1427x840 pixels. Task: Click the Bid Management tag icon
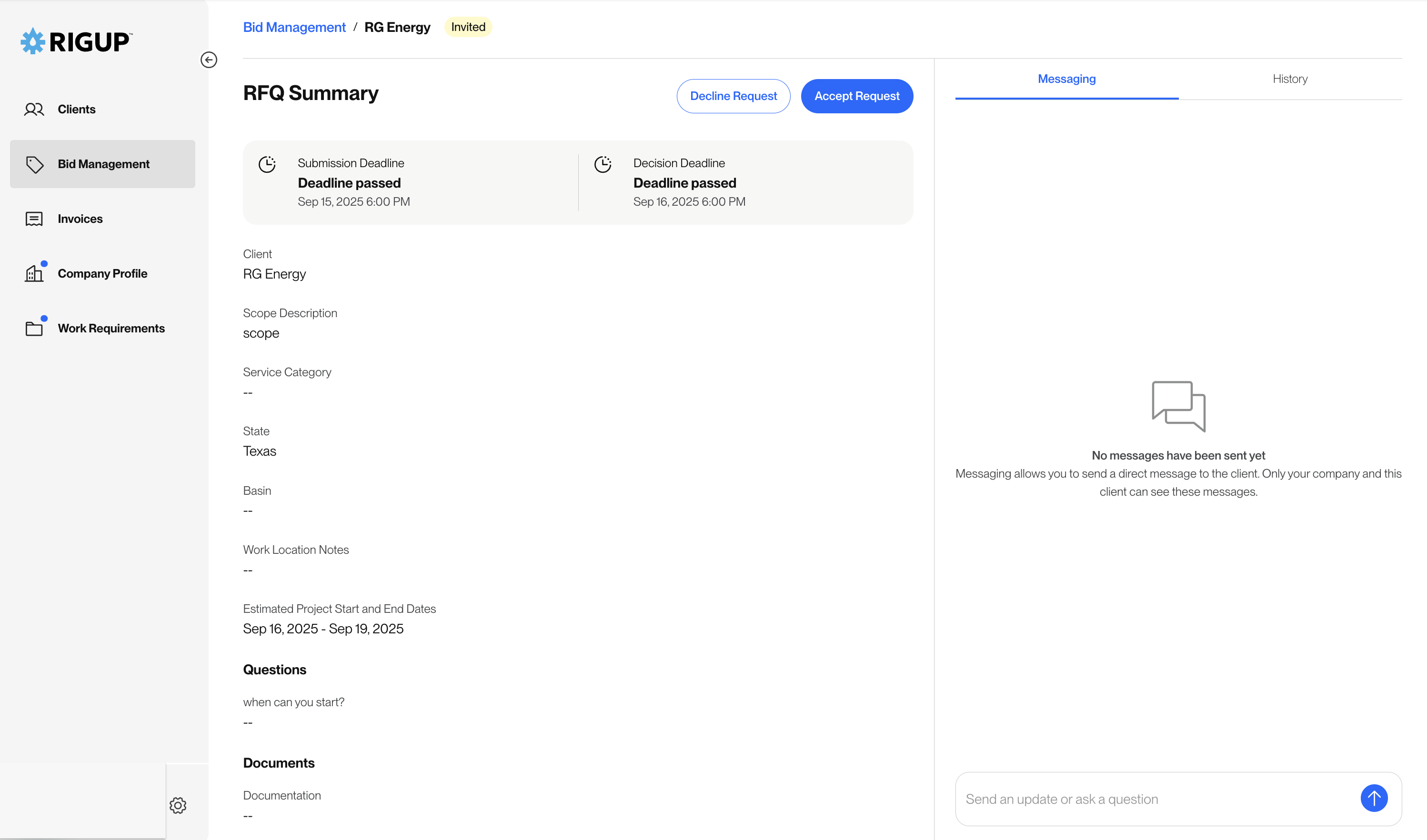(x=35, y=164)
